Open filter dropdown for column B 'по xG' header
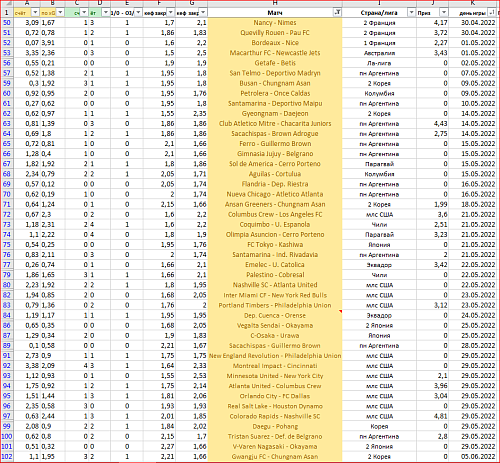This screenshot has width=500, height=463. coord(60,13)
